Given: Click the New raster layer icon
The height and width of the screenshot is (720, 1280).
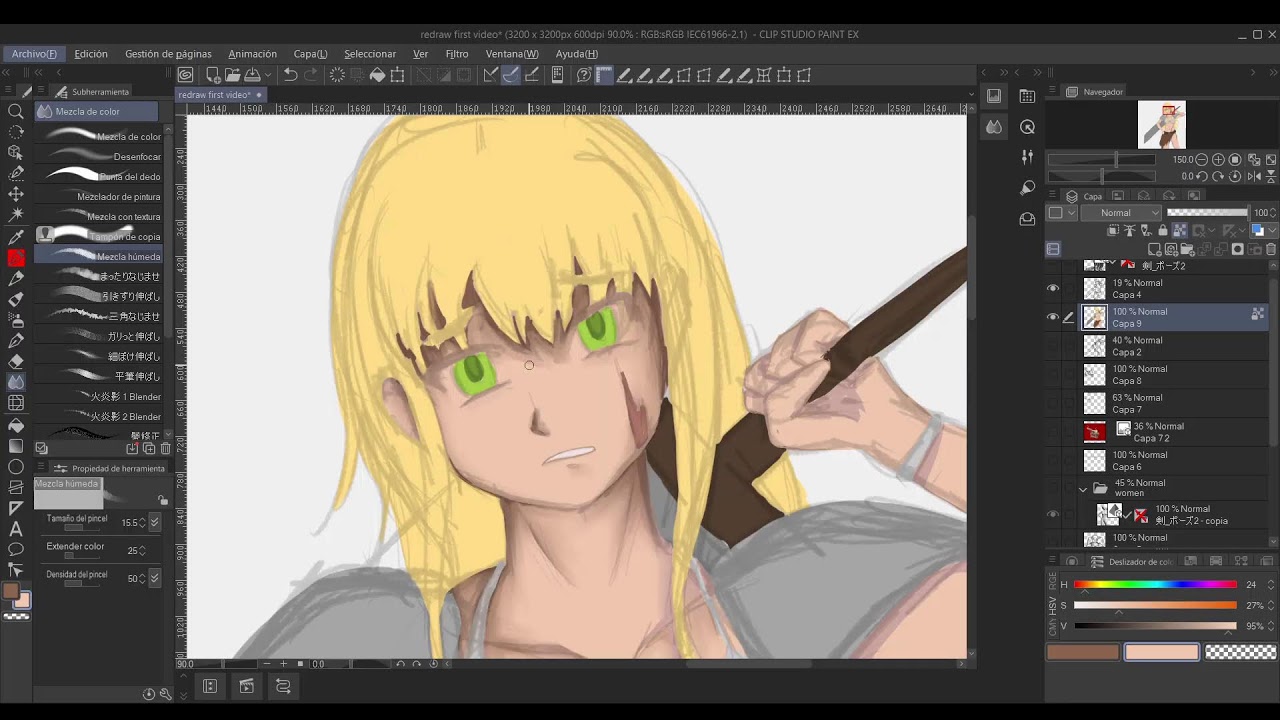Looking at the screenshot, I should (x=1154, y=249).
